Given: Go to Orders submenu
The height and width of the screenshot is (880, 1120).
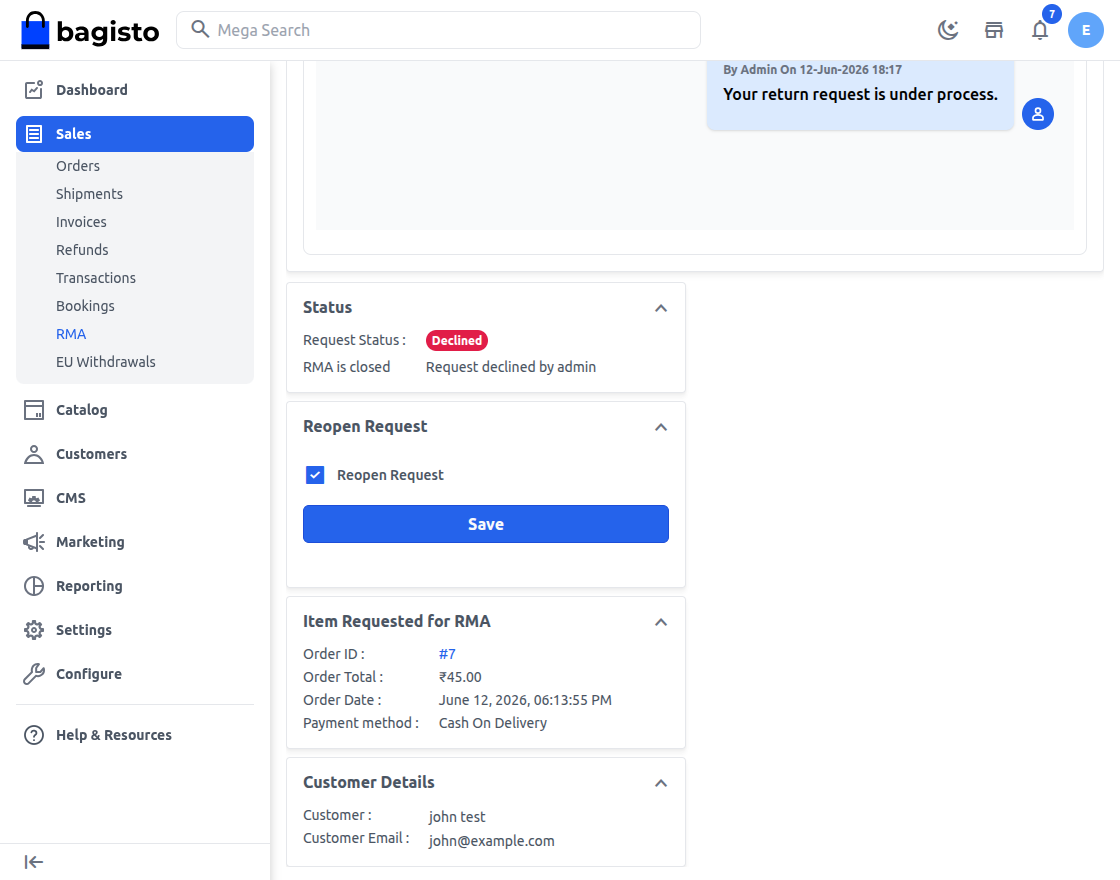Looking at the screenshot, I should click(78, 166).
